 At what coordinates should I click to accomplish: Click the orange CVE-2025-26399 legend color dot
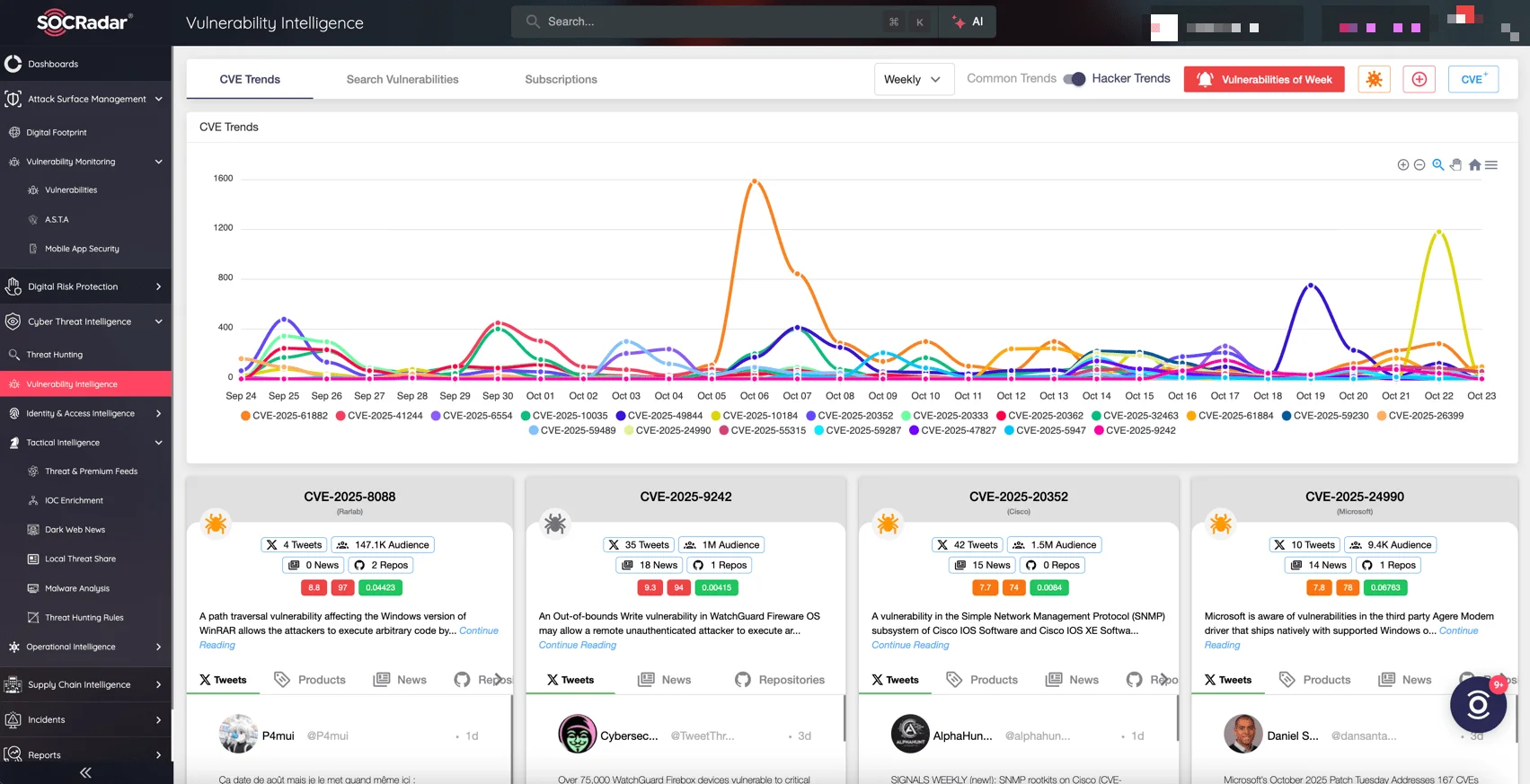coord(1382,416)
